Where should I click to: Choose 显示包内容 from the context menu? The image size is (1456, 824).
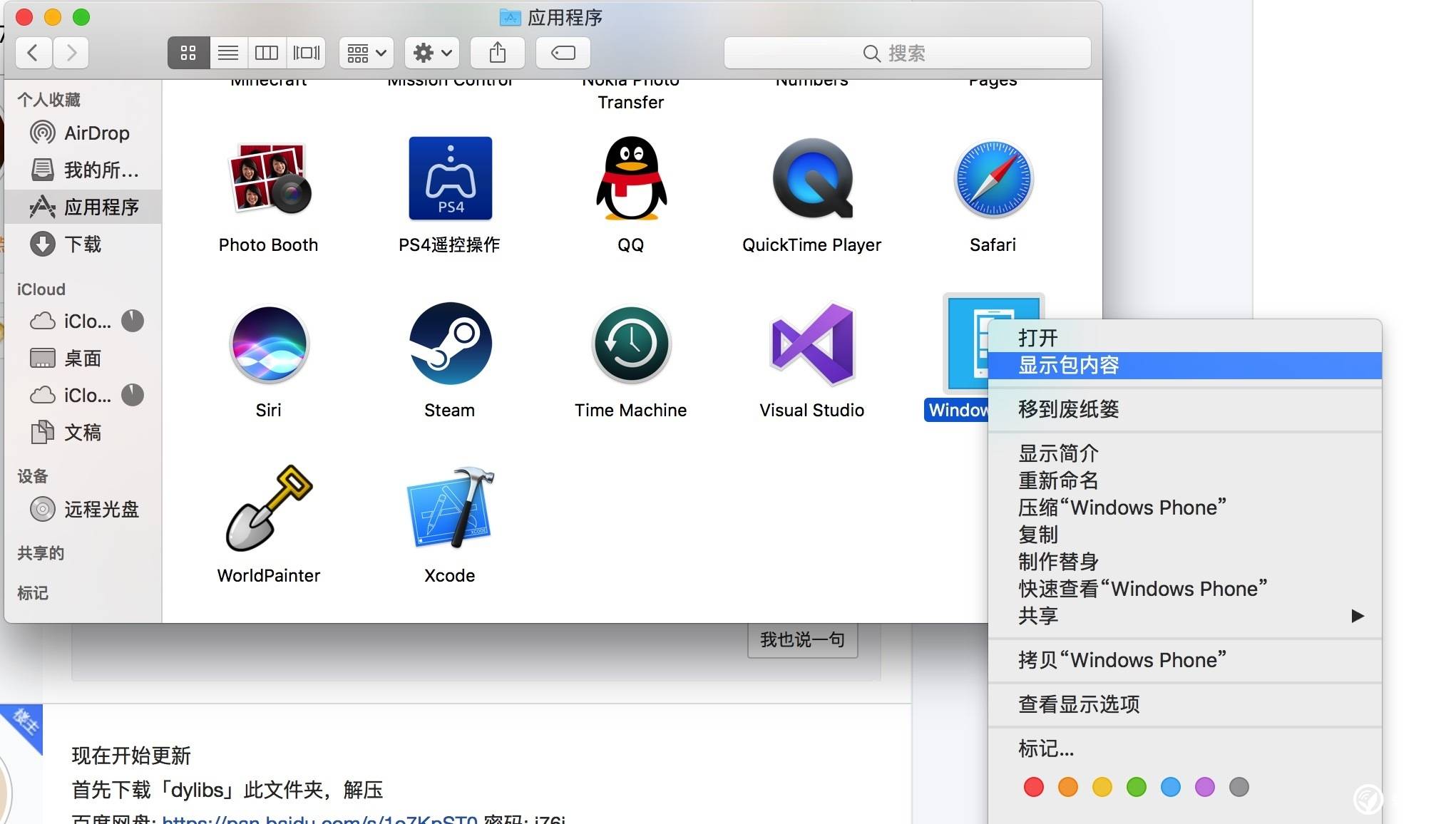coord(1185,365)
